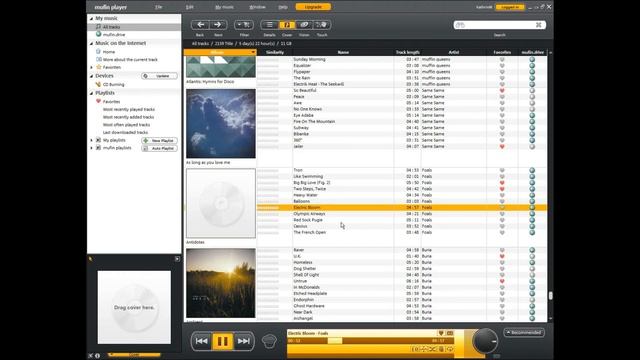Click the muffin icon near playback controls

pyautogui.click(x=269, y=341)
